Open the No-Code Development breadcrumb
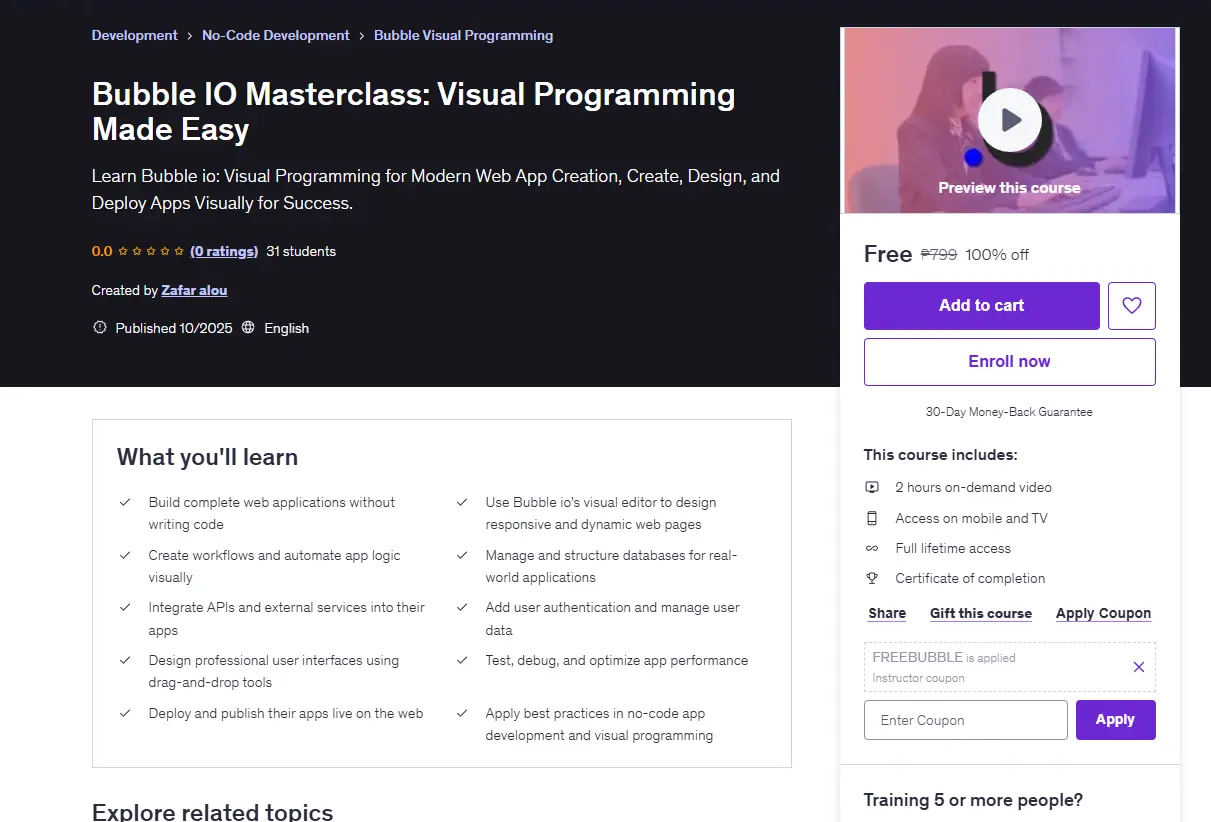The width and height of the screenshot is (1211, 822). 276,35
